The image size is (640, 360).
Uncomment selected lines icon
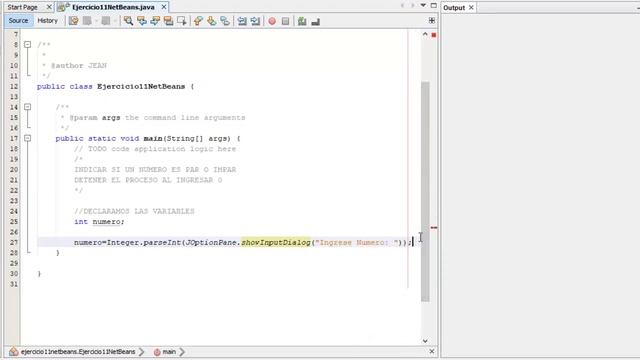point(316,21)
